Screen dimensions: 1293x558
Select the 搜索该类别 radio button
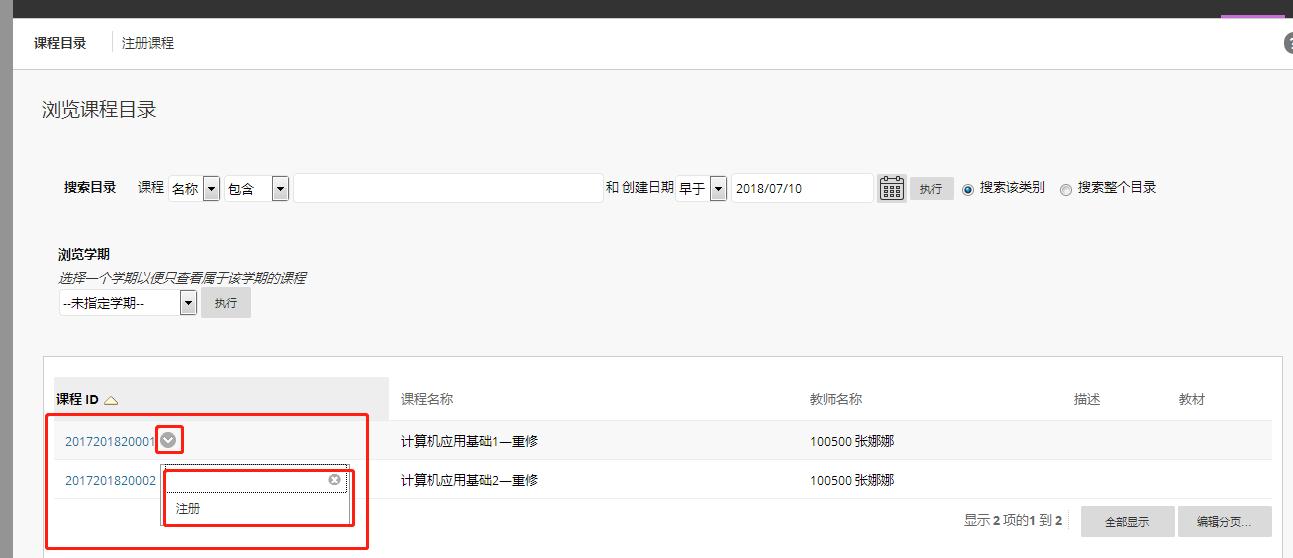[967, 189]
